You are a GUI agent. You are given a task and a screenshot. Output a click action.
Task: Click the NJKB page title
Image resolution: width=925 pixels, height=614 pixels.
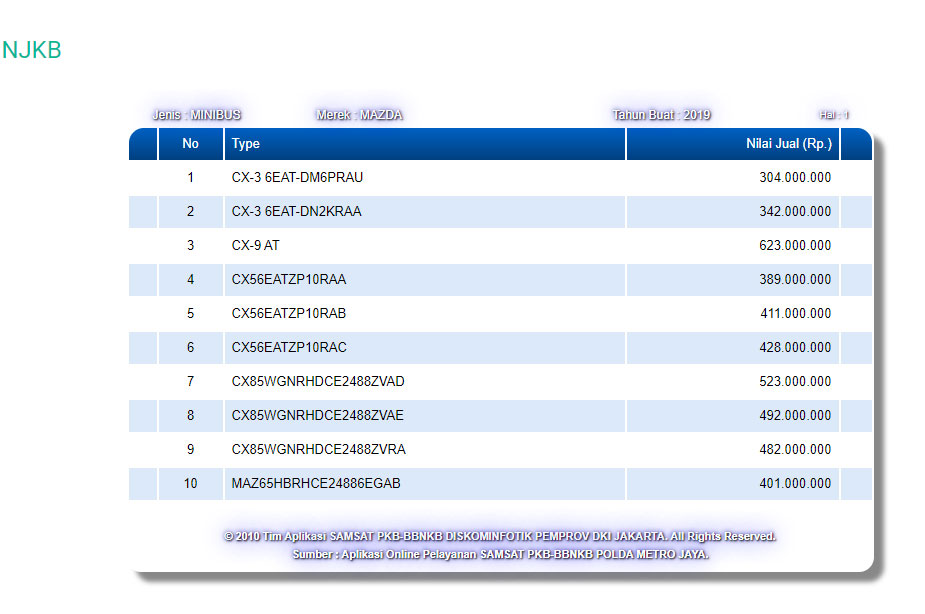pyautogui.click(x=32, y=50)
